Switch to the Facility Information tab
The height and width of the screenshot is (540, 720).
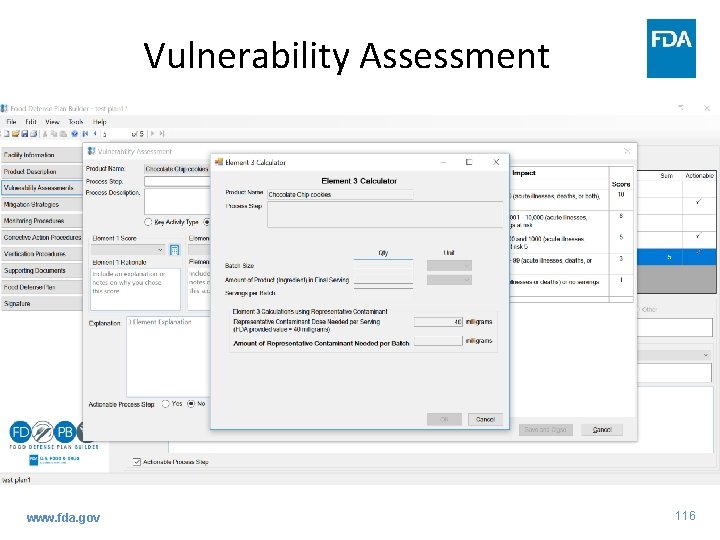coord(42,155)
